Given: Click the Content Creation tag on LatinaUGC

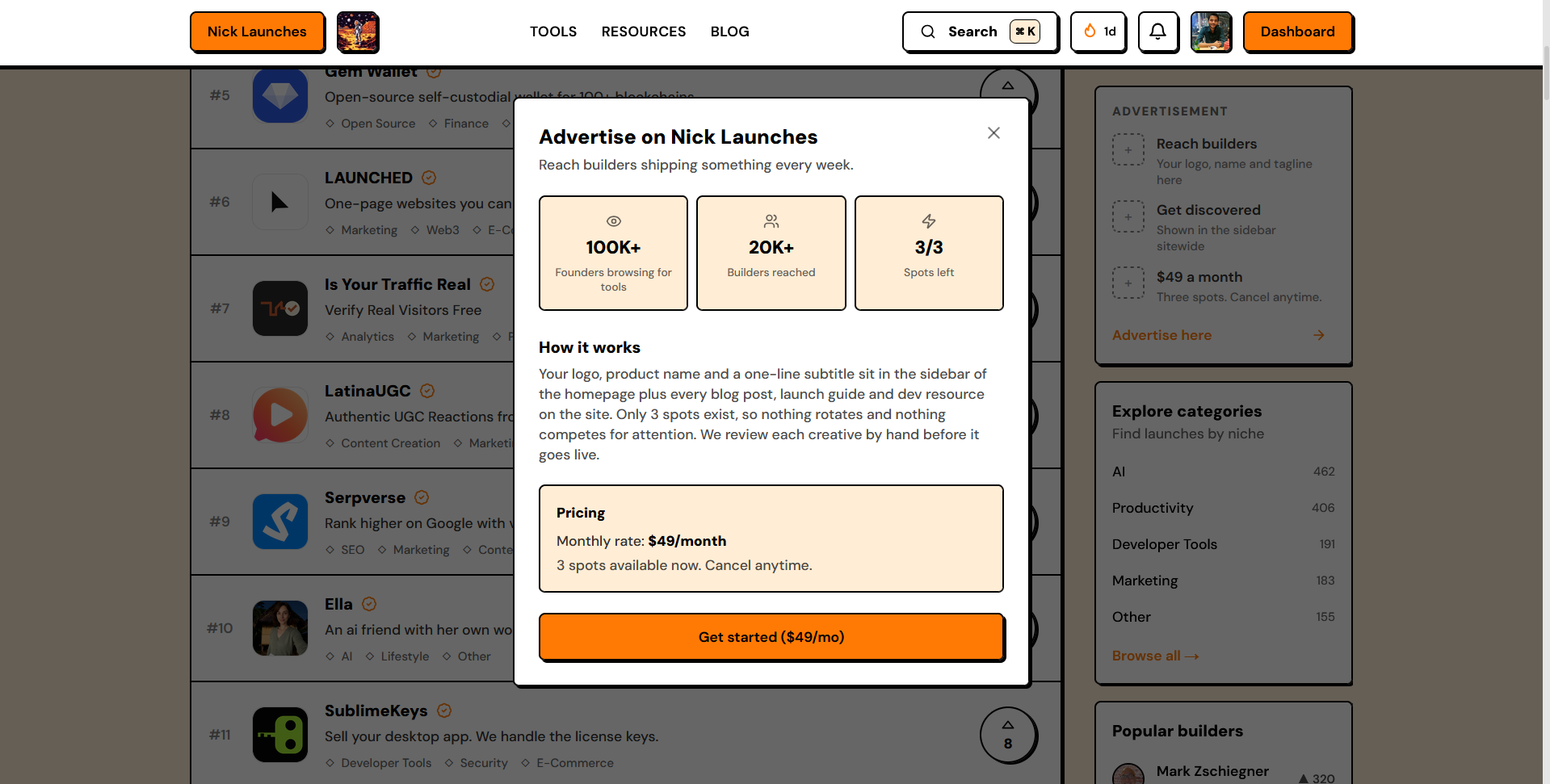Looking at the screenshot, I should (x=383, y=443).
